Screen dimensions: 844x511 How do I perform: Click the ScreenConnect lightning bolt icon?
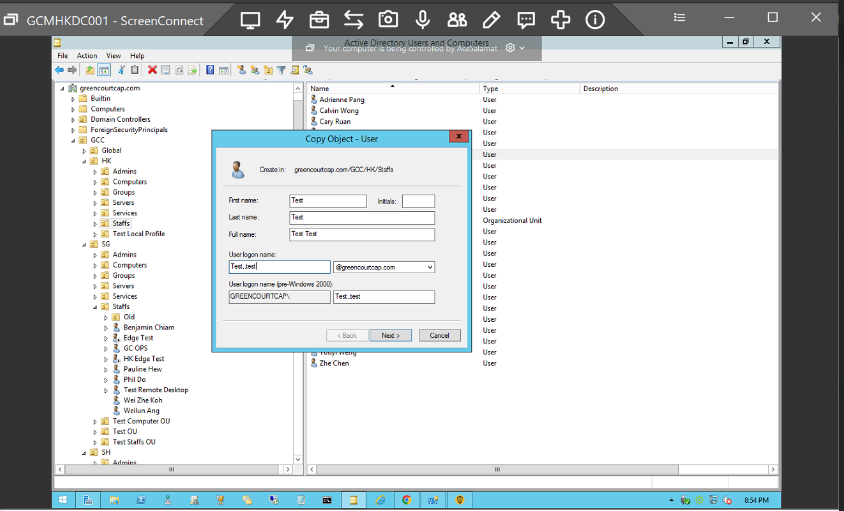[x=285, y=20]
